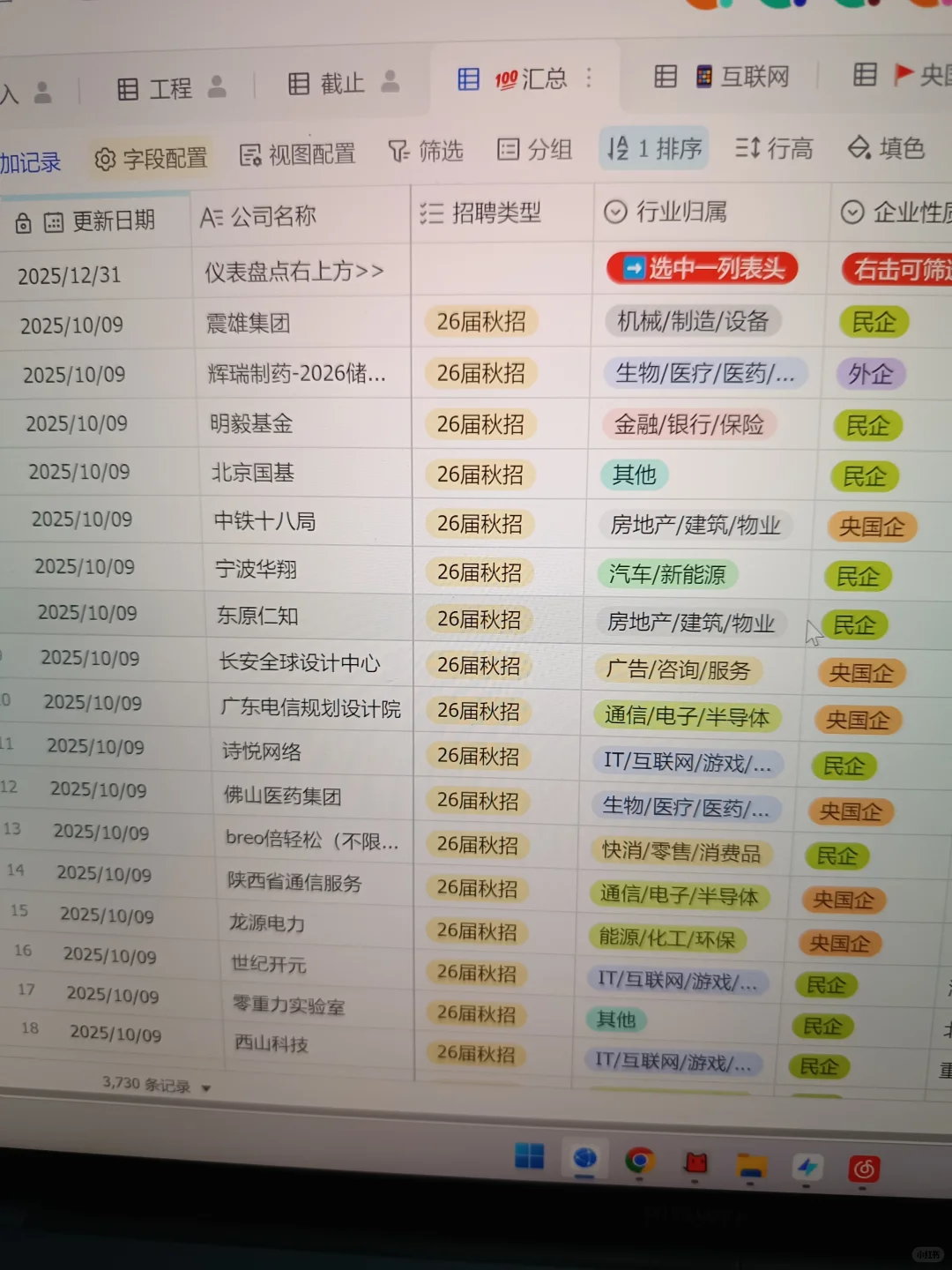Select the 陕西省通信服务 cell
The height and width of the screenshot is (1270, 952).
316,882
